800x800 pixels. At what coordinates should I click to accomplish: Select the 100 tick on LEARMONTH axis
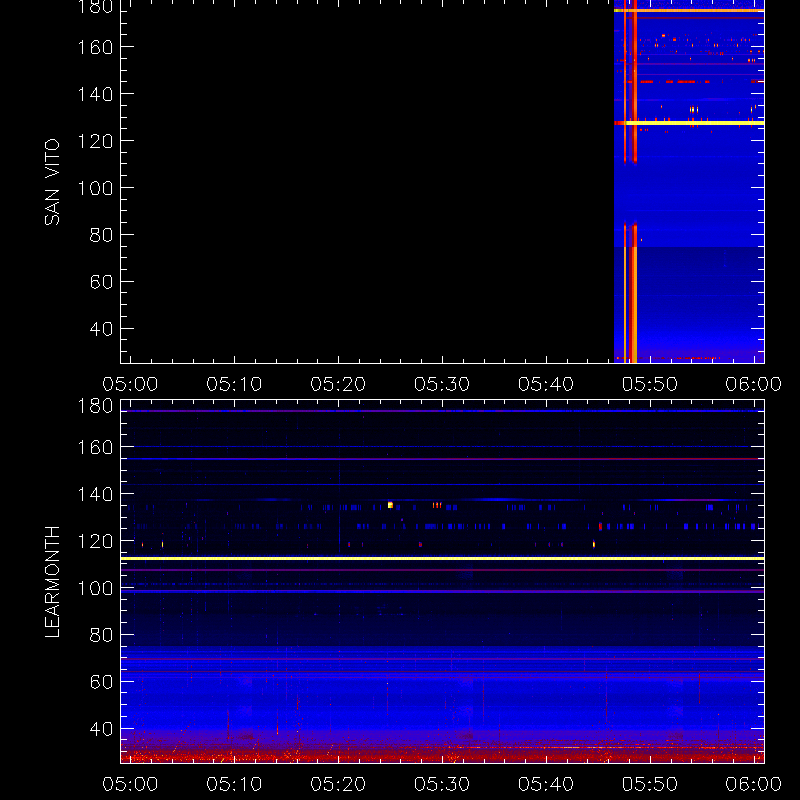point(95,588)
